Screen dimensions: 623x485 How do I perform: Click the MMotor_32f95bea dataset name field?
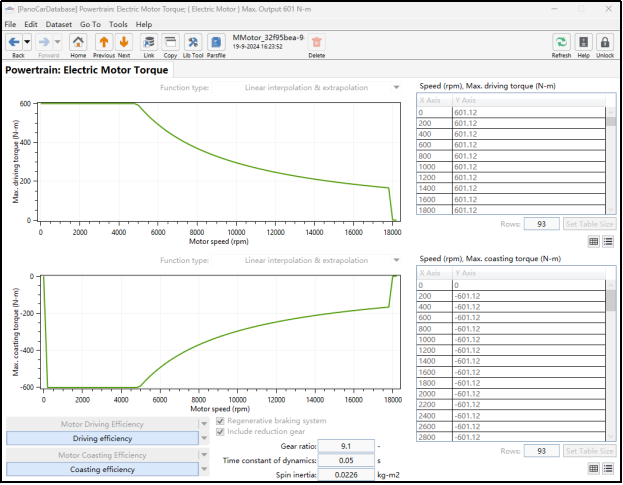coord(269,38)
